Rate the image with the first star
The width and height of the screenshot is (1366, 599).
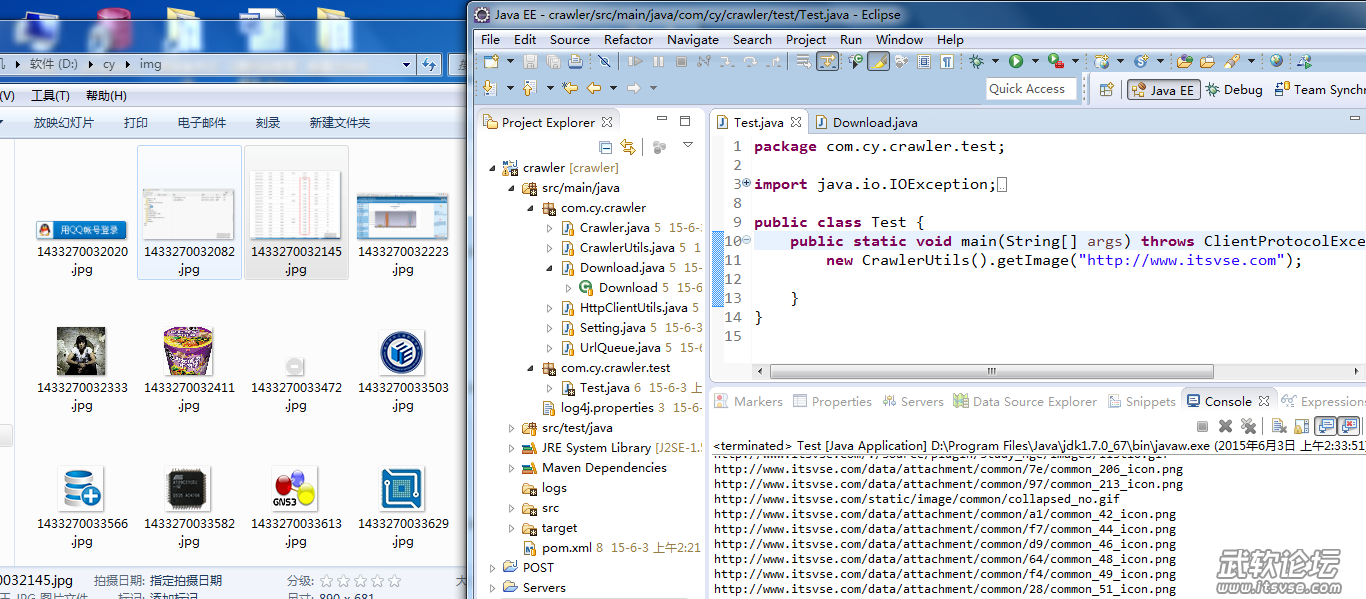pyautogui.click(x=326, y=580)
